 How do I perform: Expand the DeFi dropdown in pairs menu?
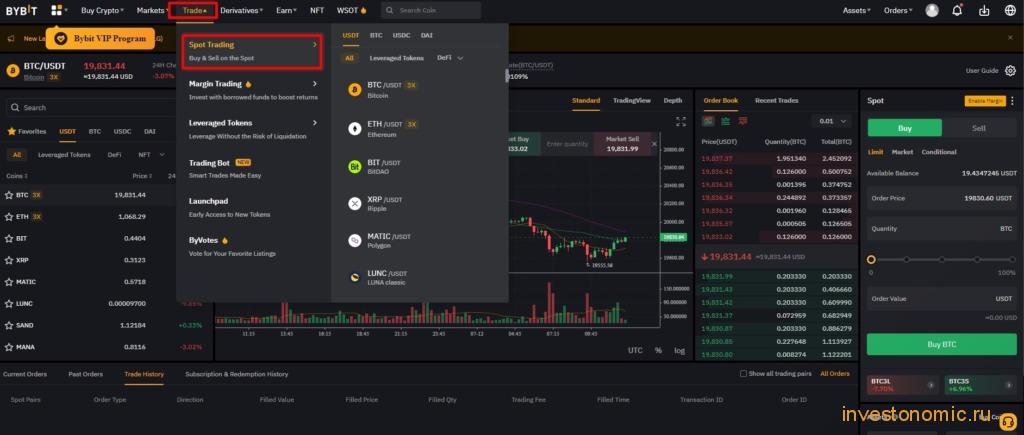coord(450,57)
